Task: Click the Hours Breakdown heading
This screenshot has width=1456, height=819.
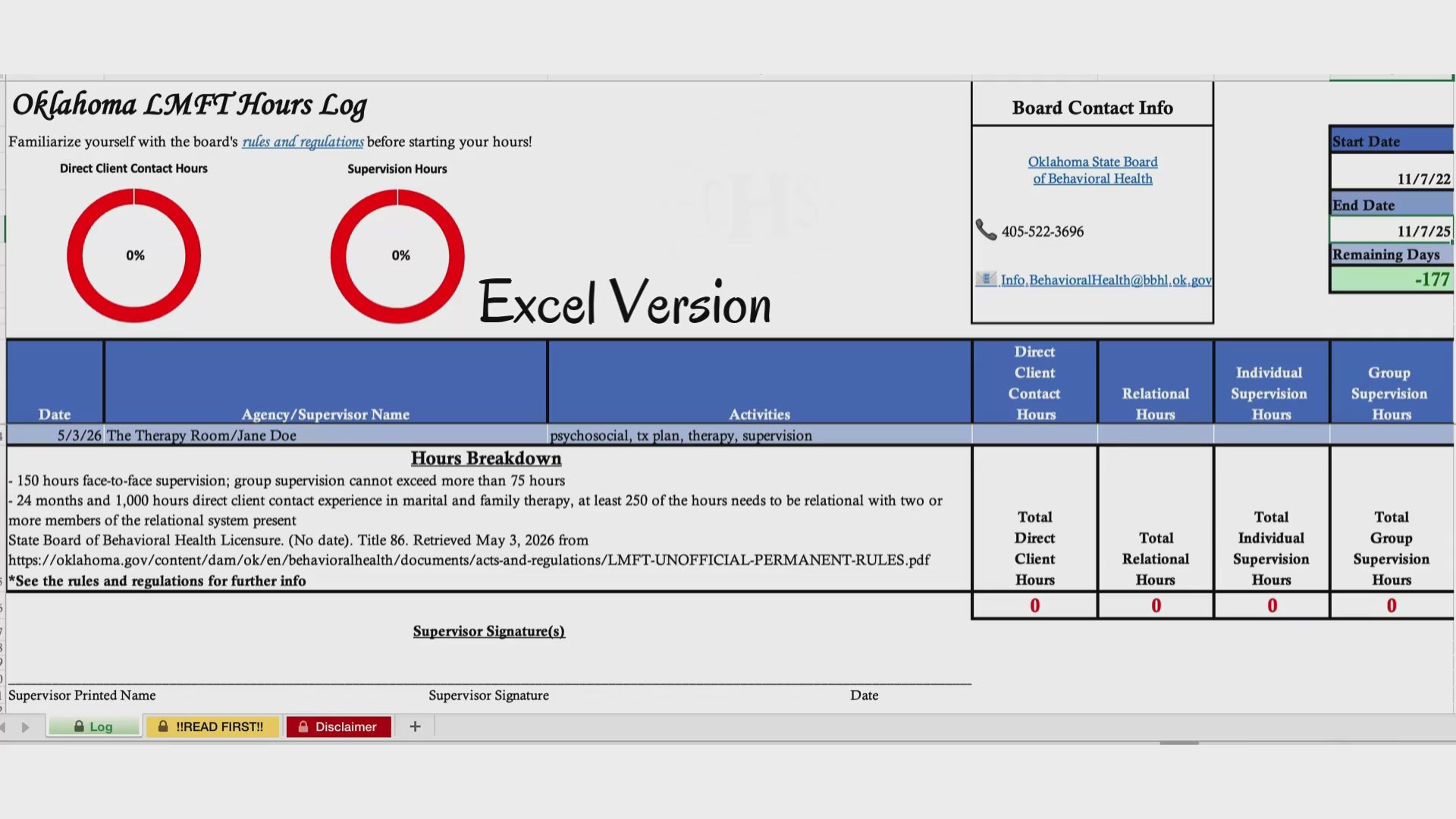Action: [486, 458]
